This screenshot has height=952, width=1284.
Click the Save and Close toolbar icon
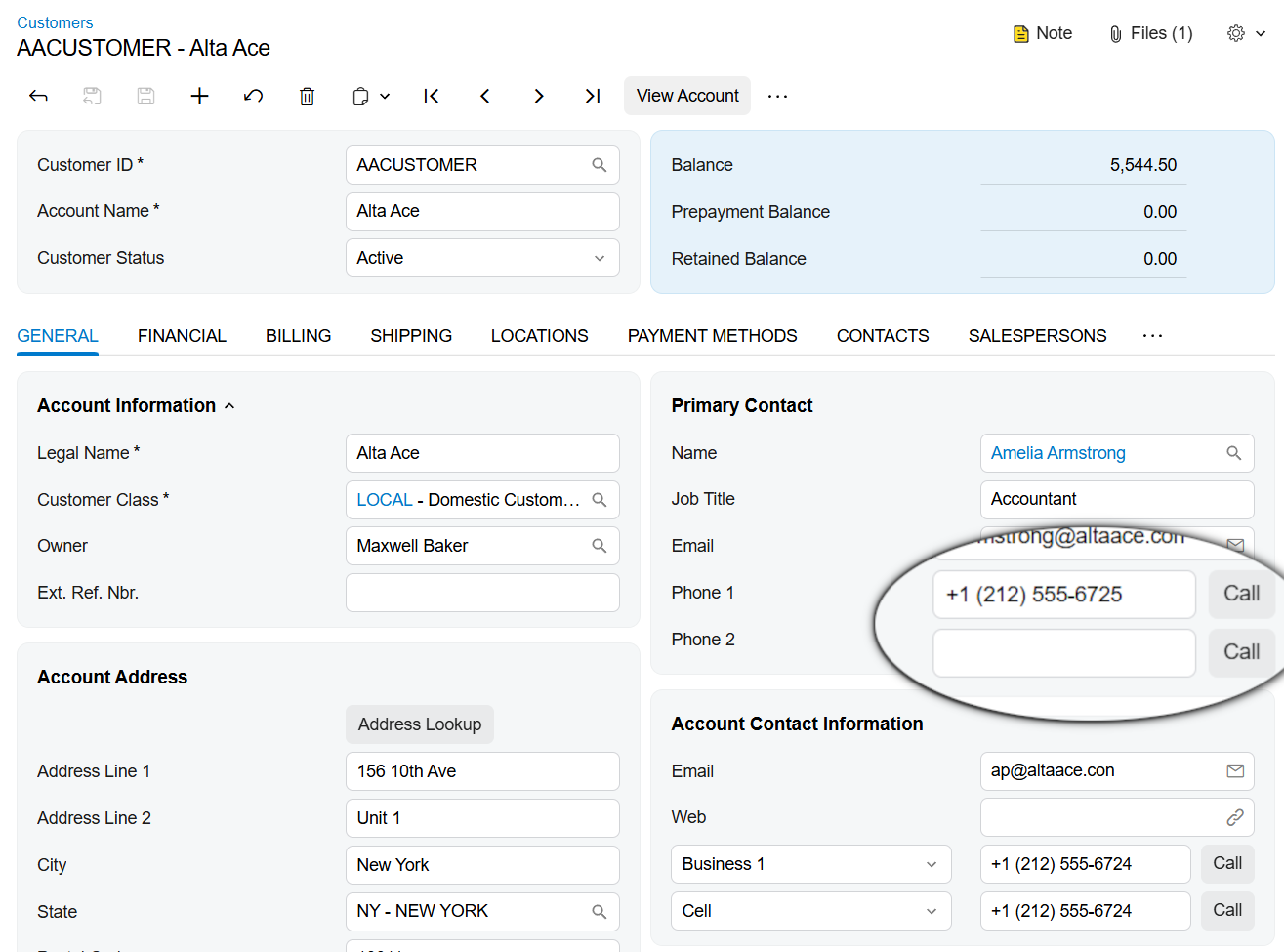92,96
